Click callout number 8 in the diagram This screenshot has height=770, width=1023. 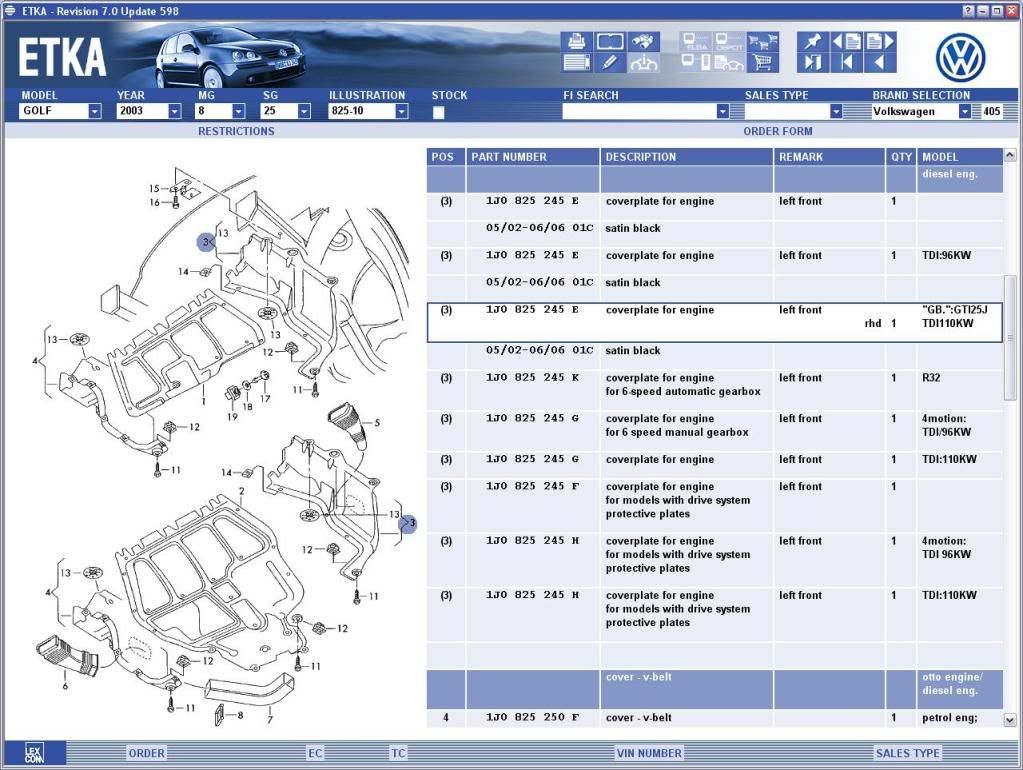[x=240, y=715]
